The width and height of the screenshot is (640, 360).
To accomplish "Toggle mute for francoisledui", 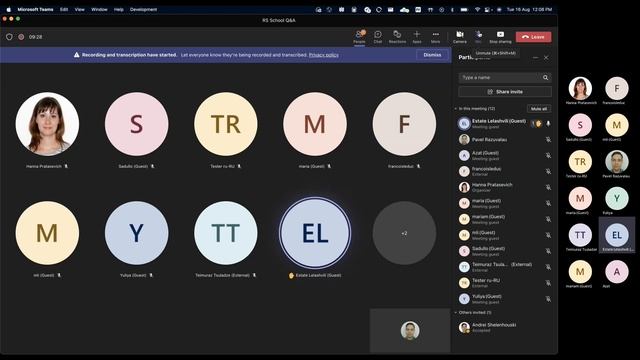I will pyautogui.click(x=548, y=171).
